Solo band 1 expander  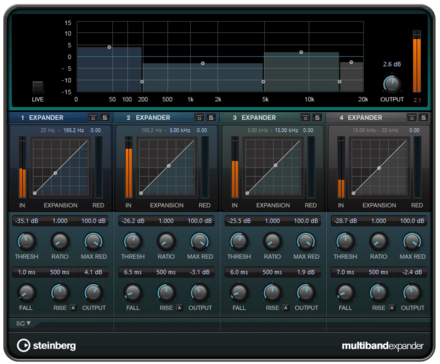(x=105, y=118)
